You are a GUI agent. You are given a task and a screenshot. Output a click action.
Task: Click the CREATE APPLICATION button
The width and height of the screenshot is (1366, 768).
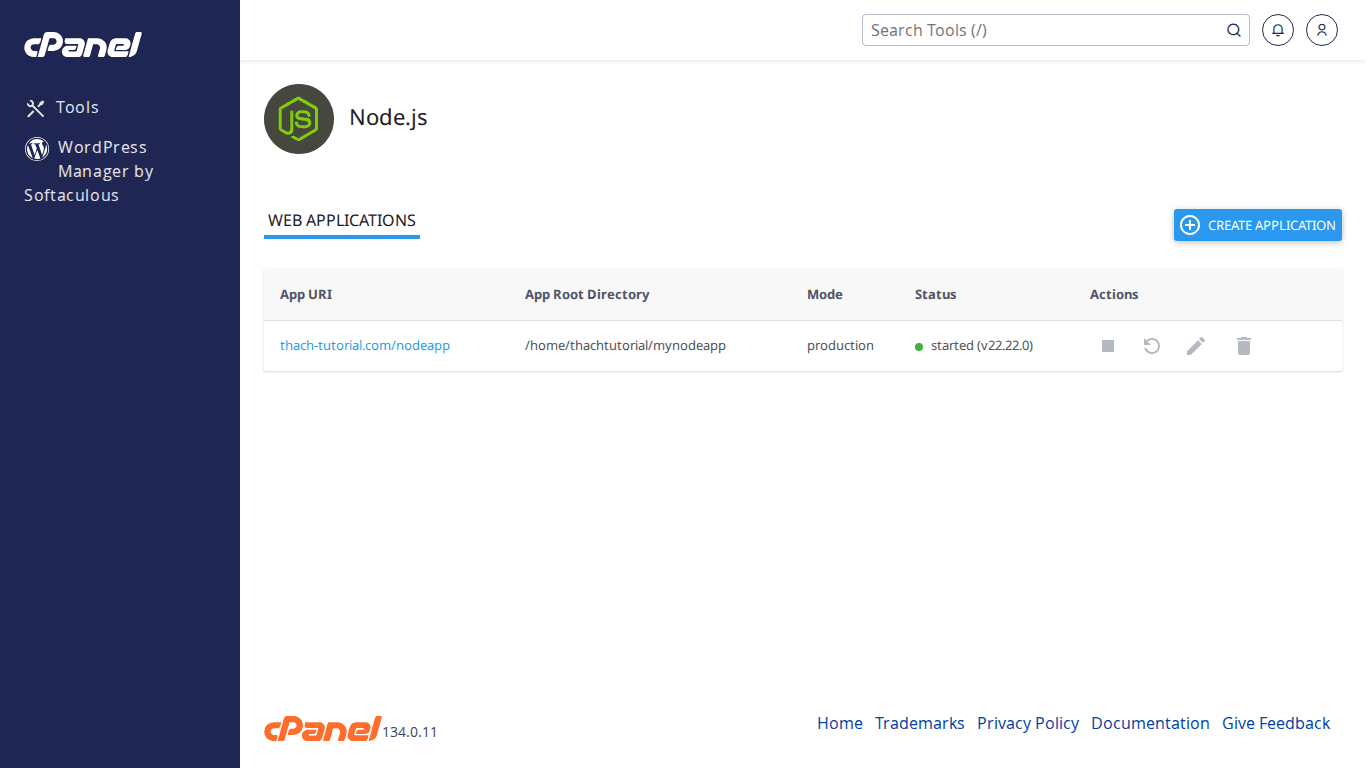[1258, 225]
